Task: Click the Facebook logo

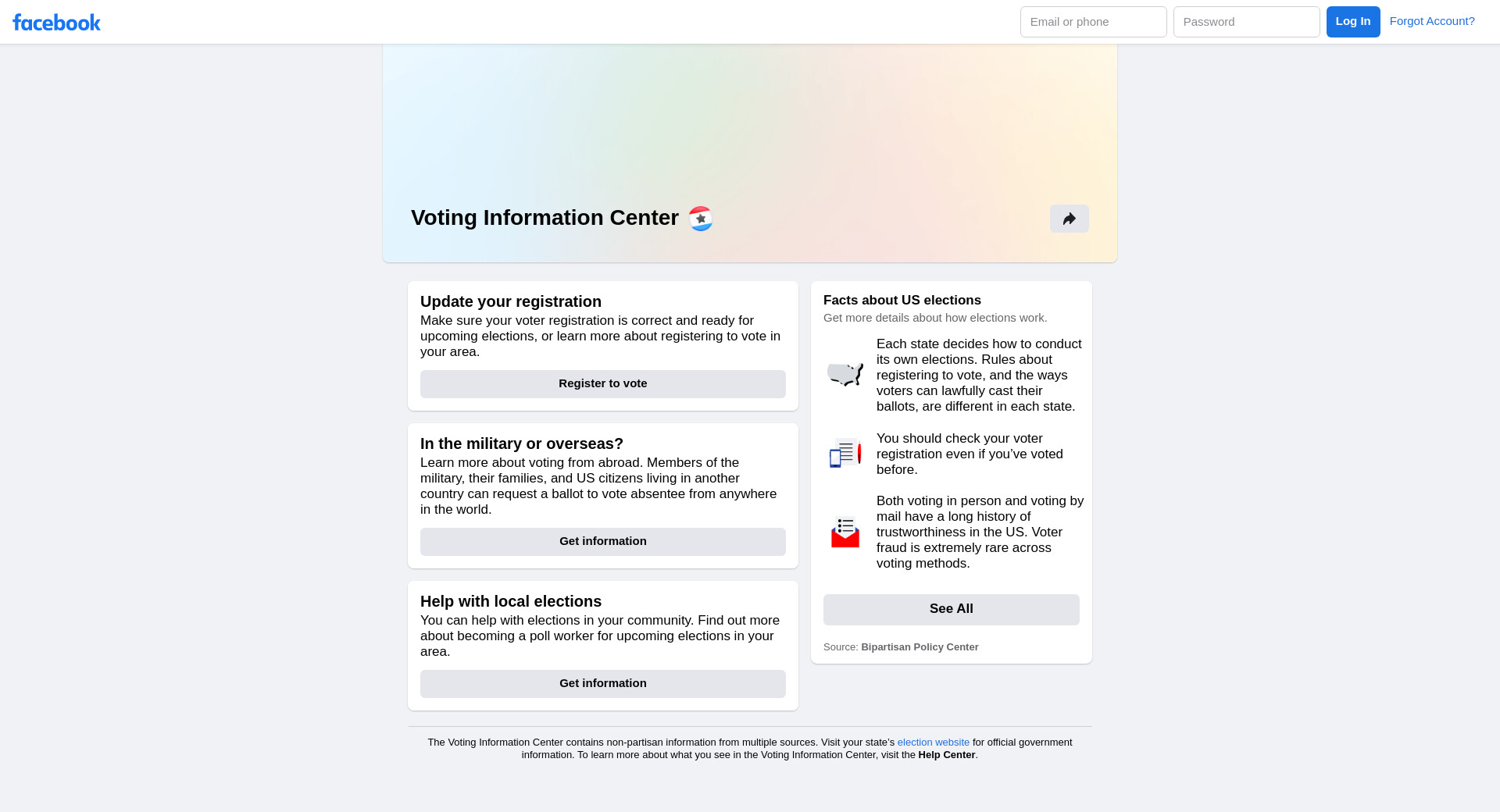Action: [56, 23]
